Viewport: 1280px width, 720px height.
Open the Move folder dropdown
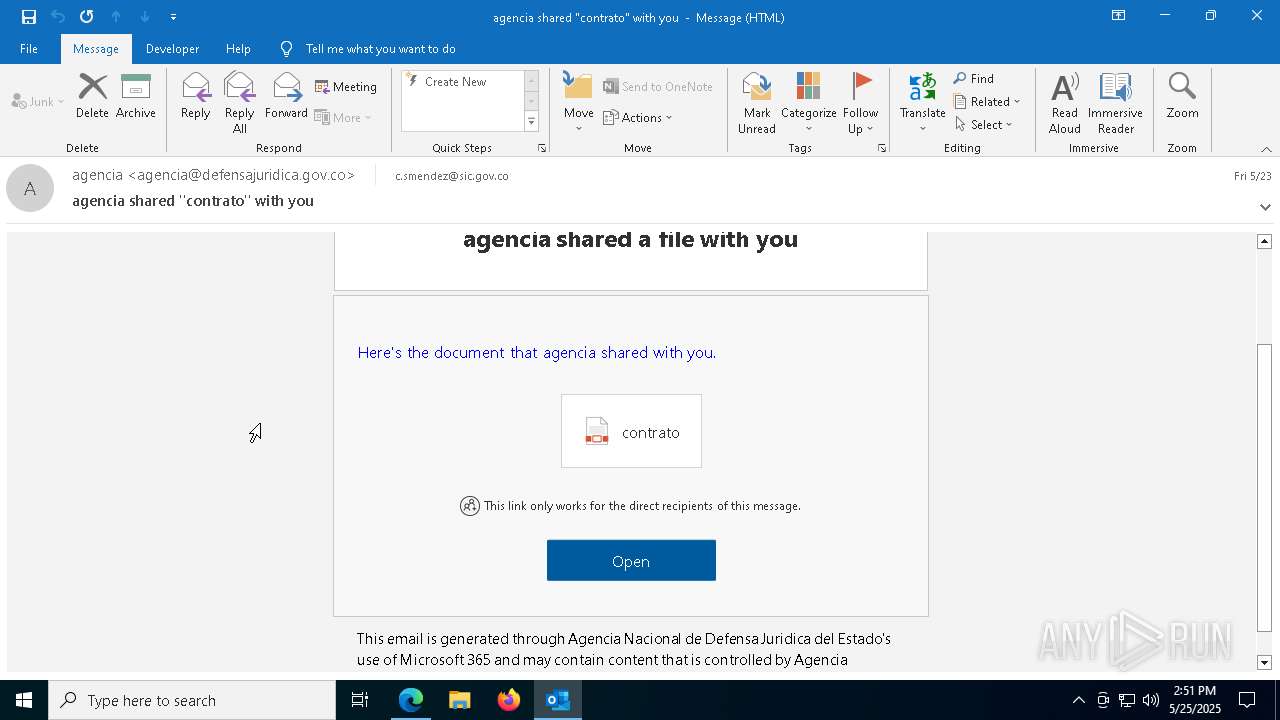(x=578, y=103)
